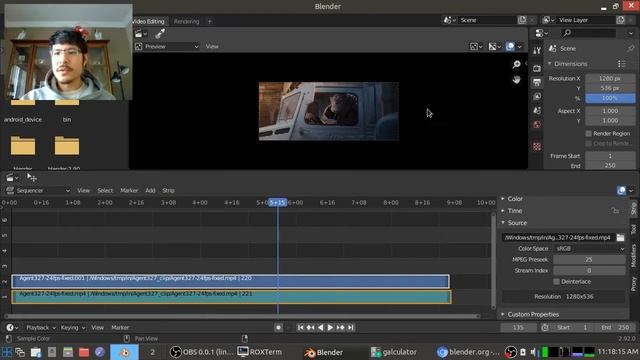Toggle the auto keying record button
The image size is (640, 360).
(x=278, y=327)
